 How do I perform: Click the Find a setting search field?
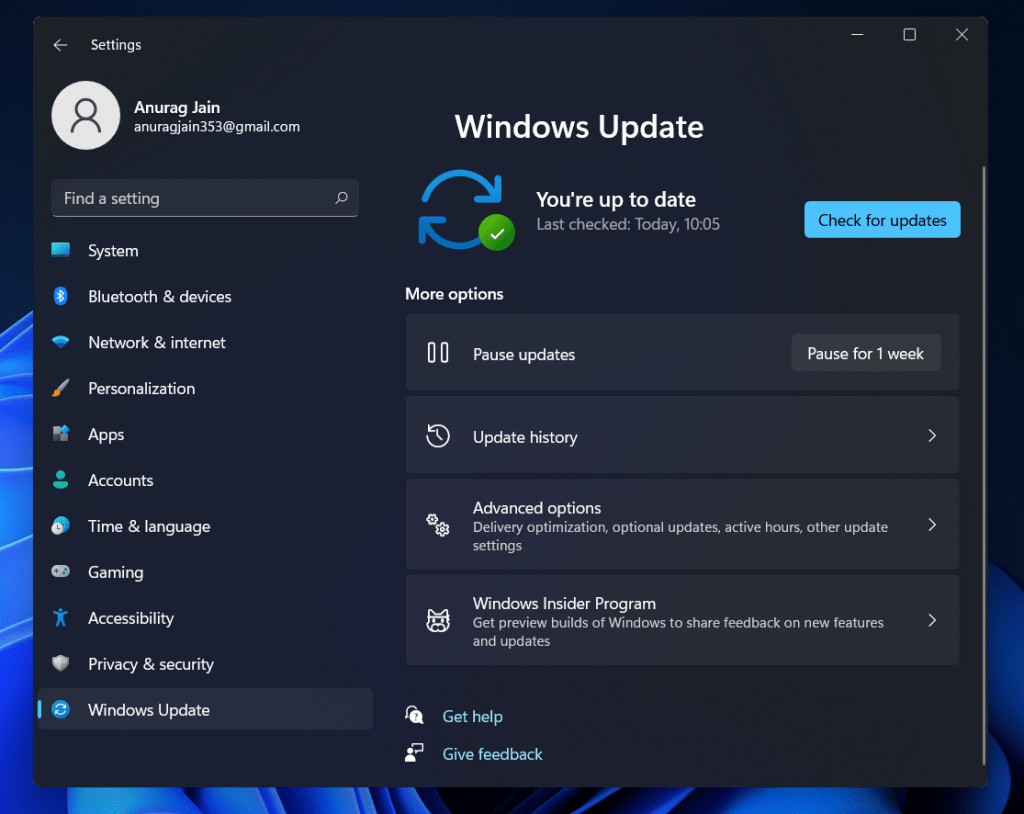[205, 198]
